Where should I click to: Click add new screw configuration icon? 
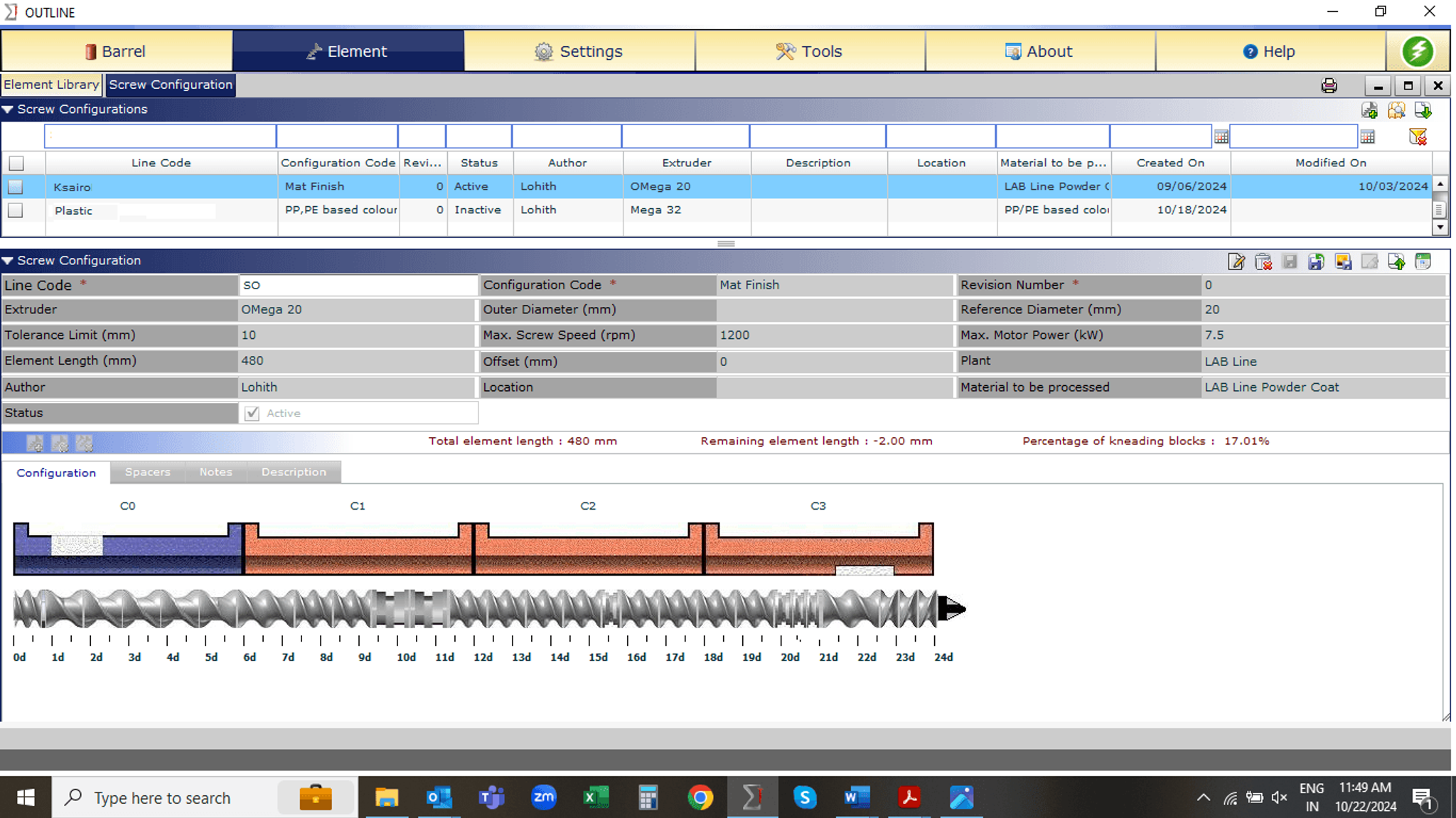(1369, 110)
